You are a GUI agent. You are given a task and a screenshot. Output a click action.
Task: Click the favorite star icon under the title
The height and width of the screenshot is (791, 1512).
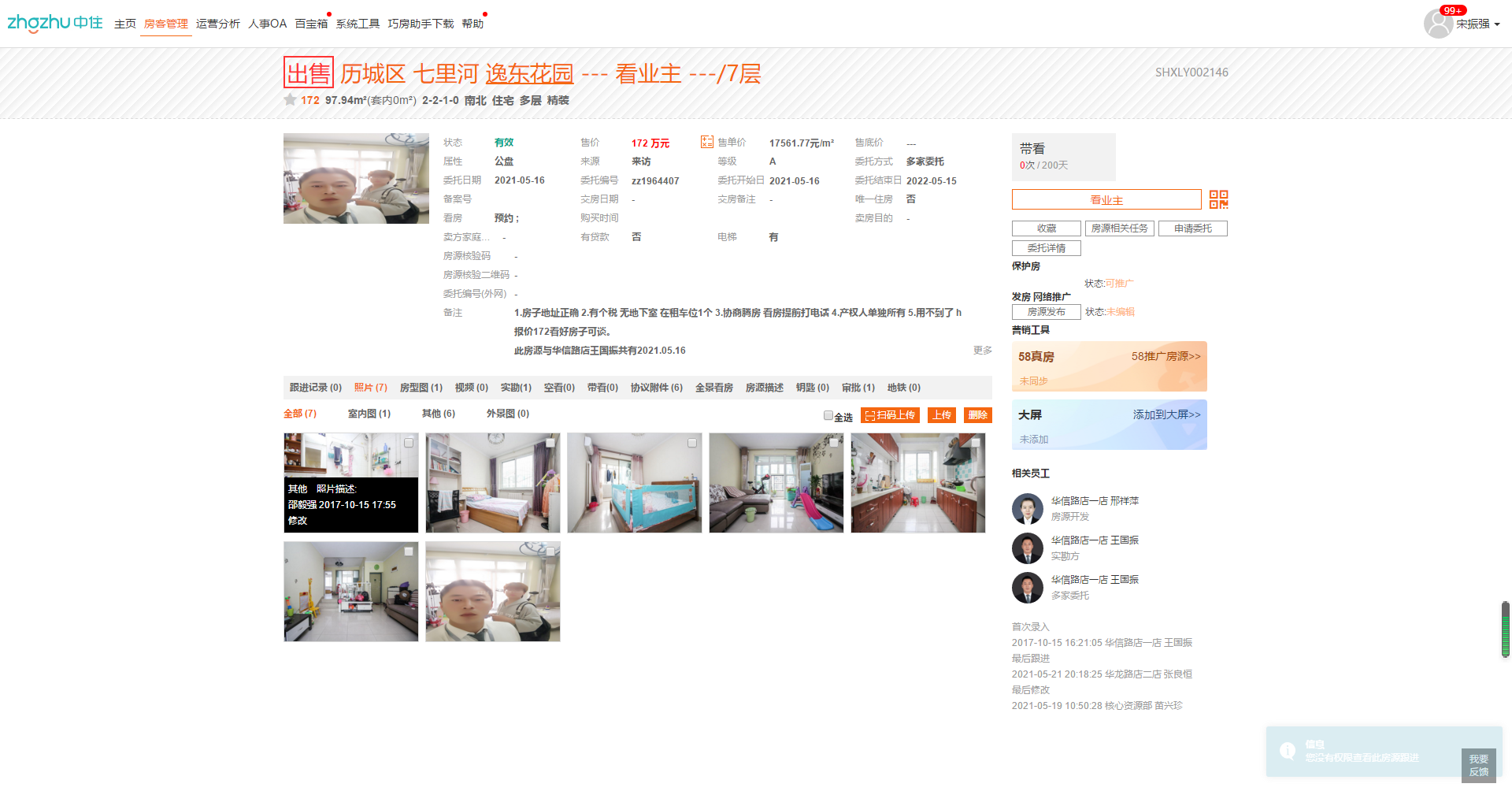tap(290, 100)
